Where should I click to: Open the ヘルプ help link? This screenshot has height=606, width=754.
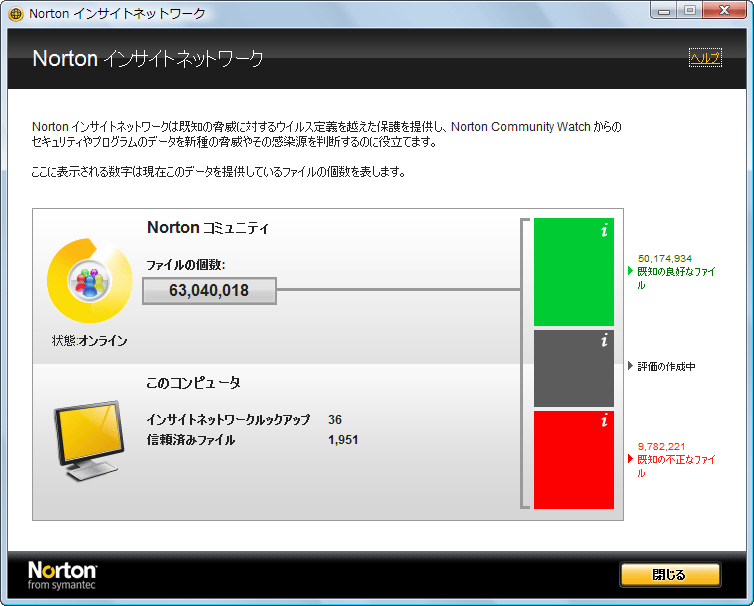pos(705,58)
